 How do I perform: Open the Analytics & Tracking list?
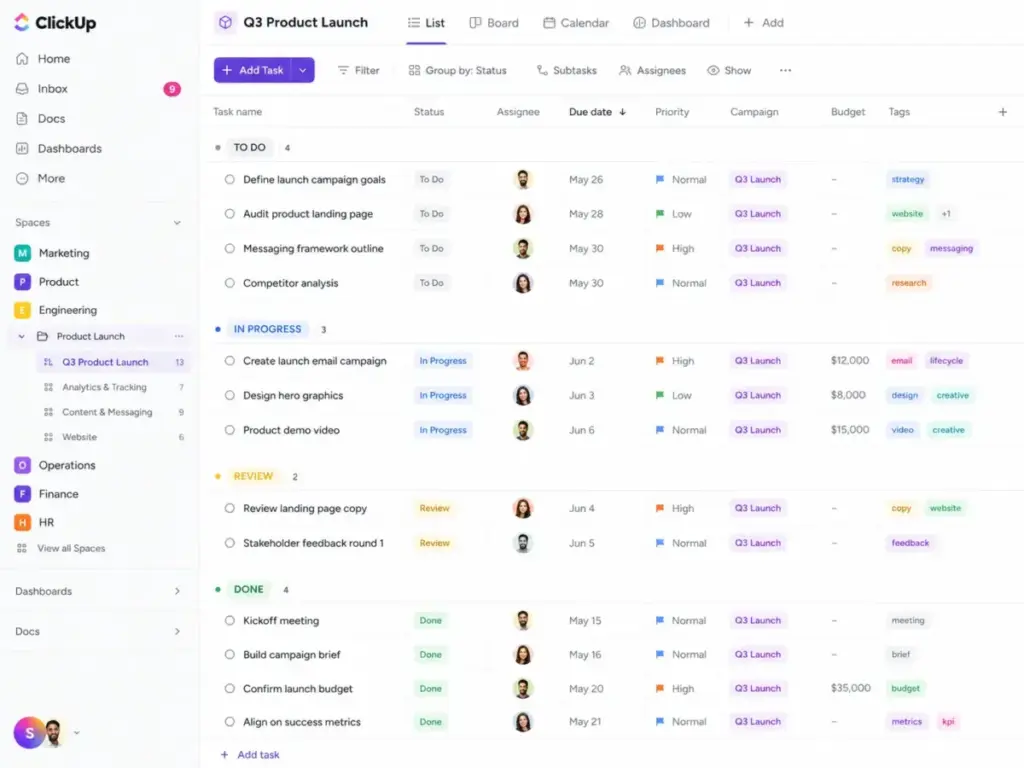pos(104,387)
